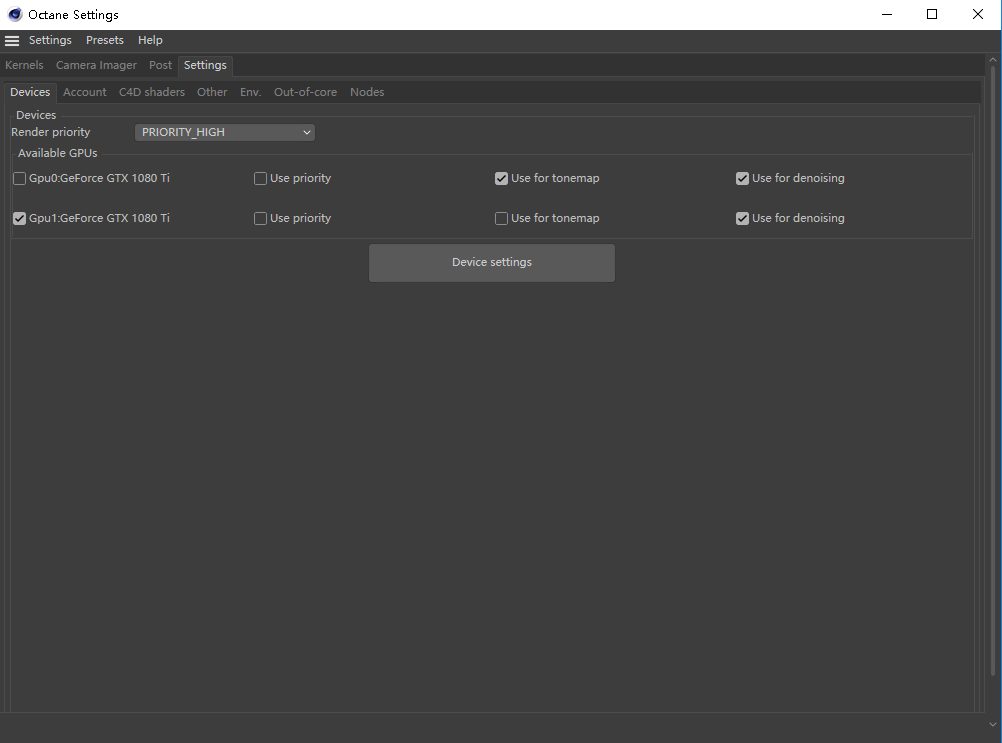Maximize the Octane Settings window
The width and height of the screenshot is (1002, 743).
tap(932, 14)
